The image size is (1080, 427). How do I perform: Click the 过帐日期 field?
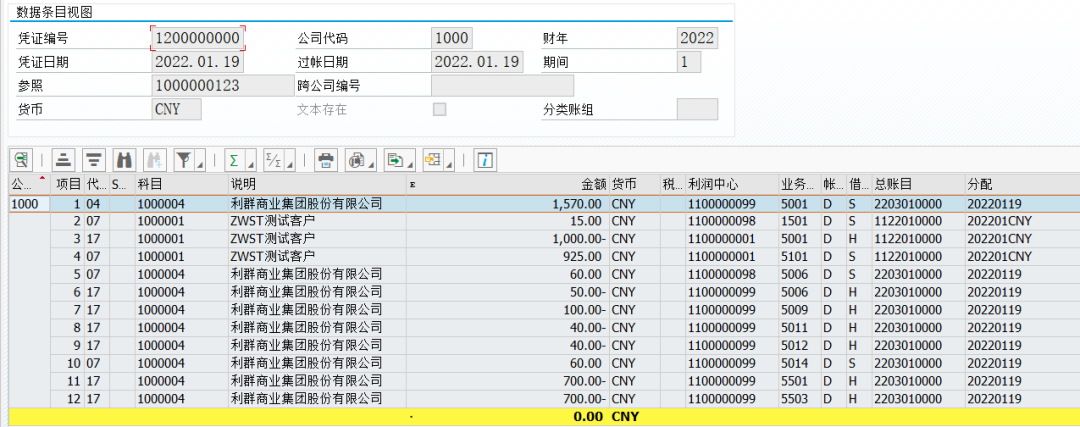click(477, 61)
